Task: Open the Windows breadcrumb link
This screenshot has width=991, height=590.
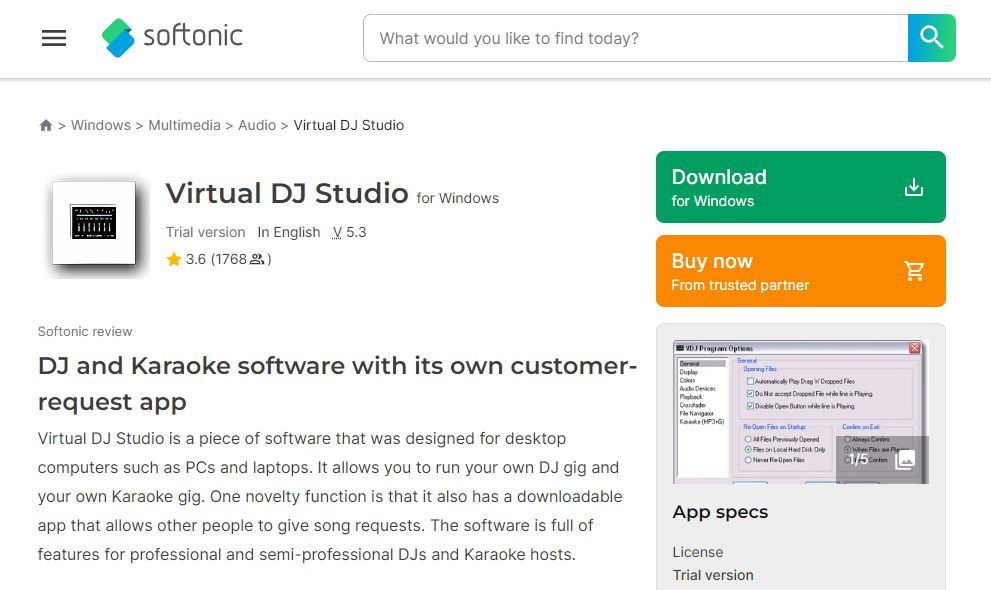Action: 100,125
